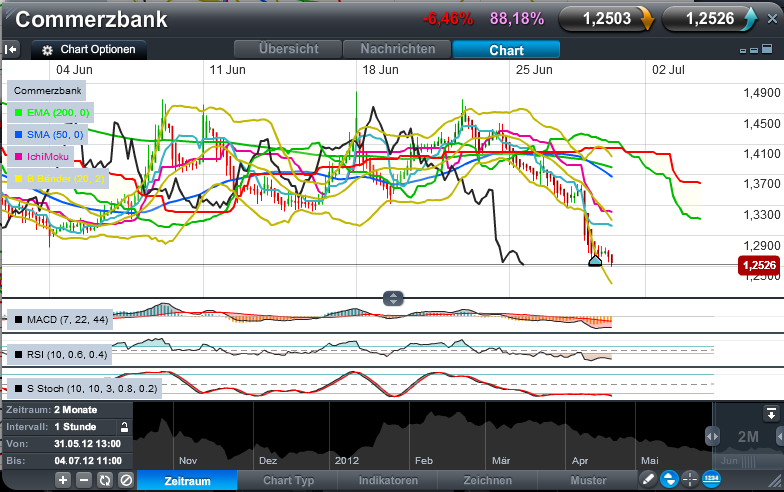Open the Nachrichten tab
Image resolution: width=784 pixels, height=492 pixels.
tap(398, 49)
